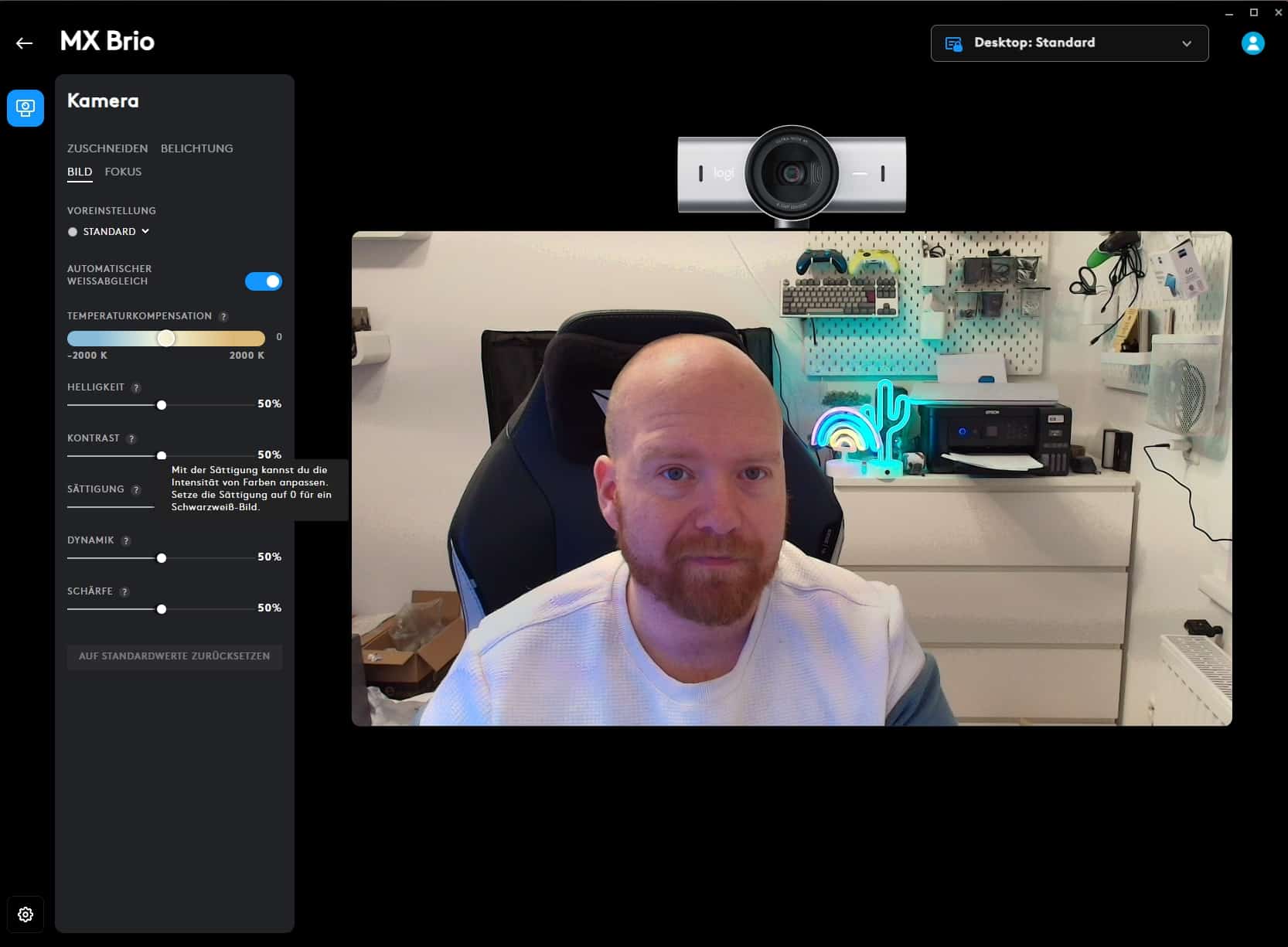Click help icon next to Helligkeit
The width and height of the screenshot is (1288, 947).
click(x=136, y=388)
